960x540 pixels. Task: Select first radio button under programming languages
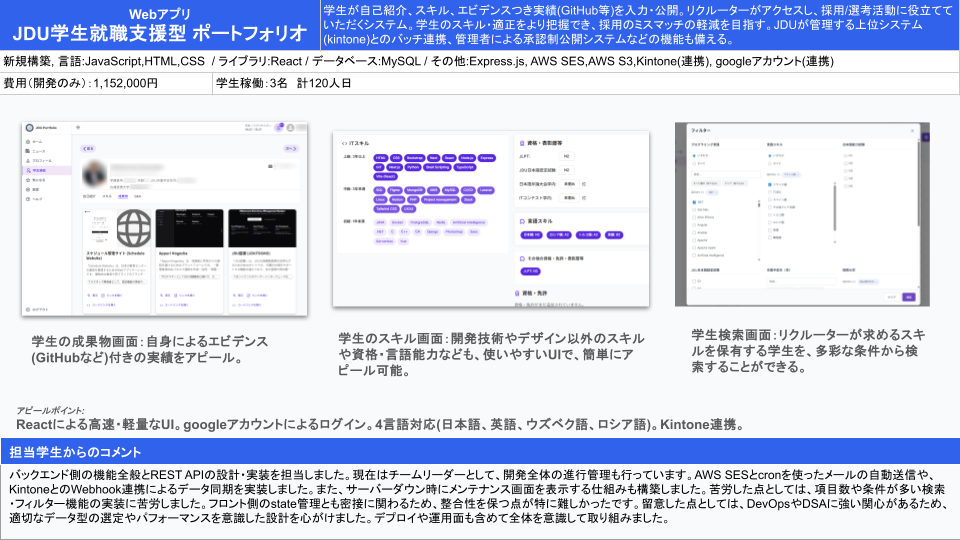pos(694,156)
